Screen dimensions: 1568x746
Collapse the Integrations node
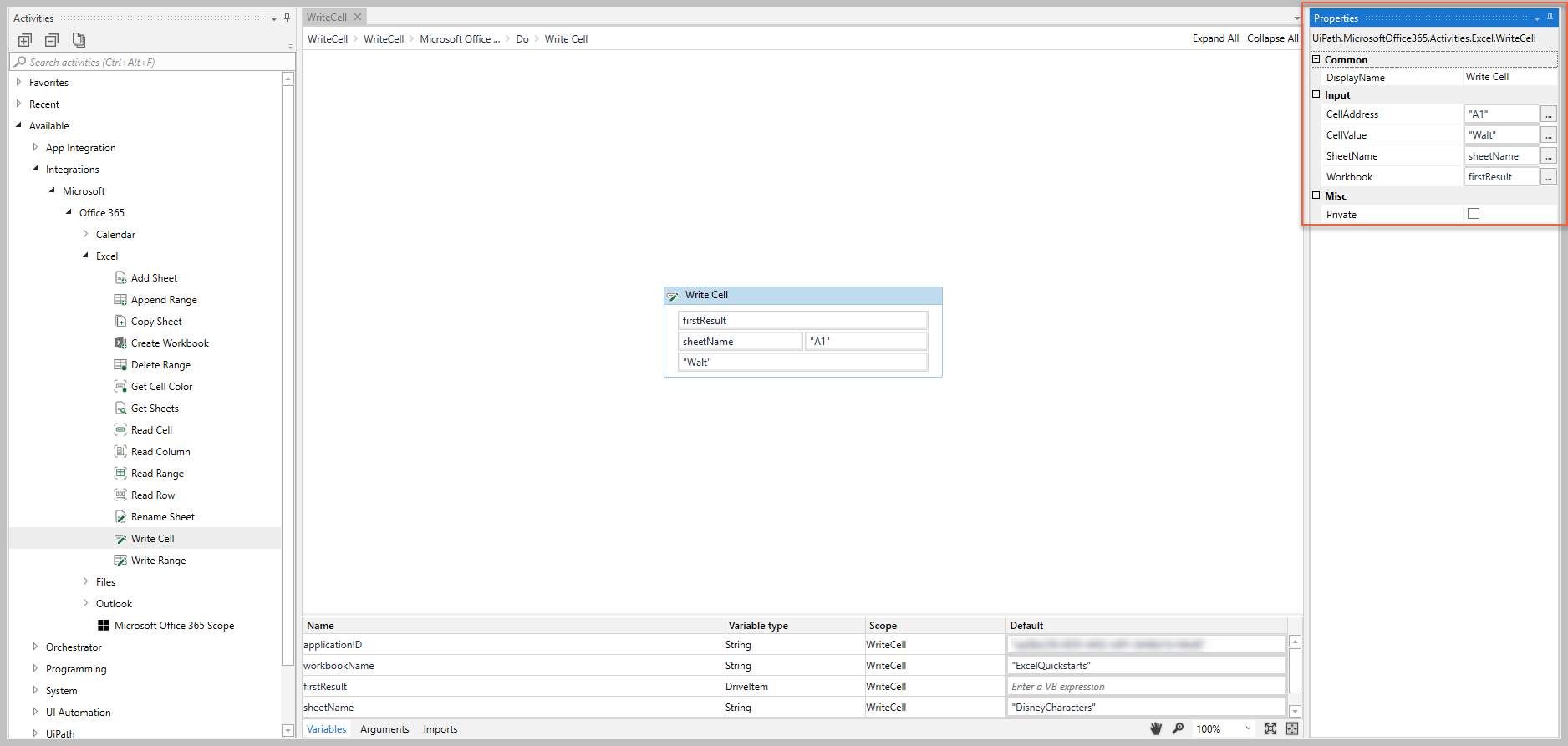(35, 169)
